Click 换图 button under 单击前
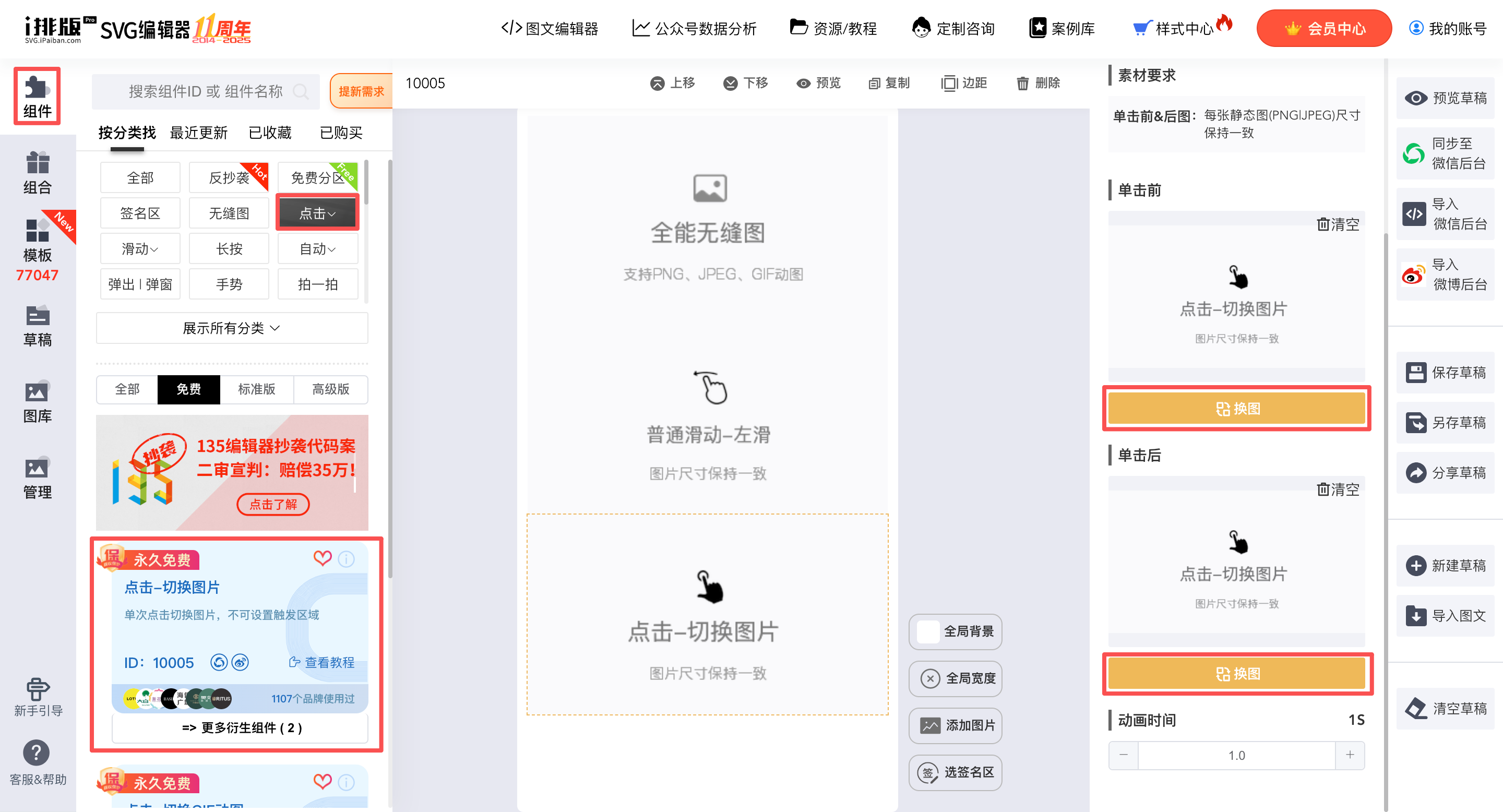This screenshot has height=812, width=1503. [1236, 408]
